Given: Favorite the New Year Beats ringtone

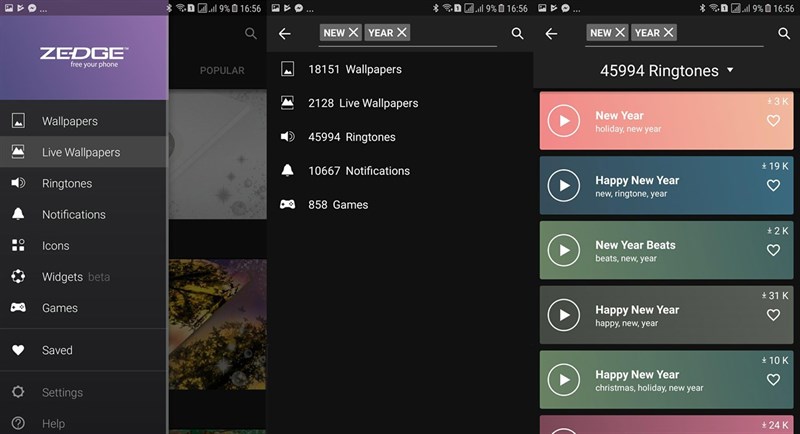Looking at the screenshot, I should click(x=773, y=250).
